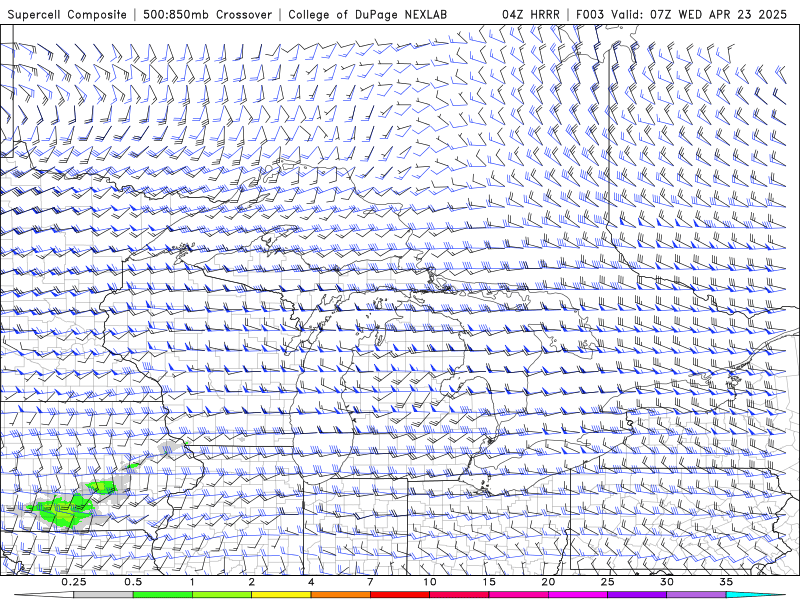Screen dimensions: 800x600
Task: Click the legend value "15"
Action: [x=489, y=582]
